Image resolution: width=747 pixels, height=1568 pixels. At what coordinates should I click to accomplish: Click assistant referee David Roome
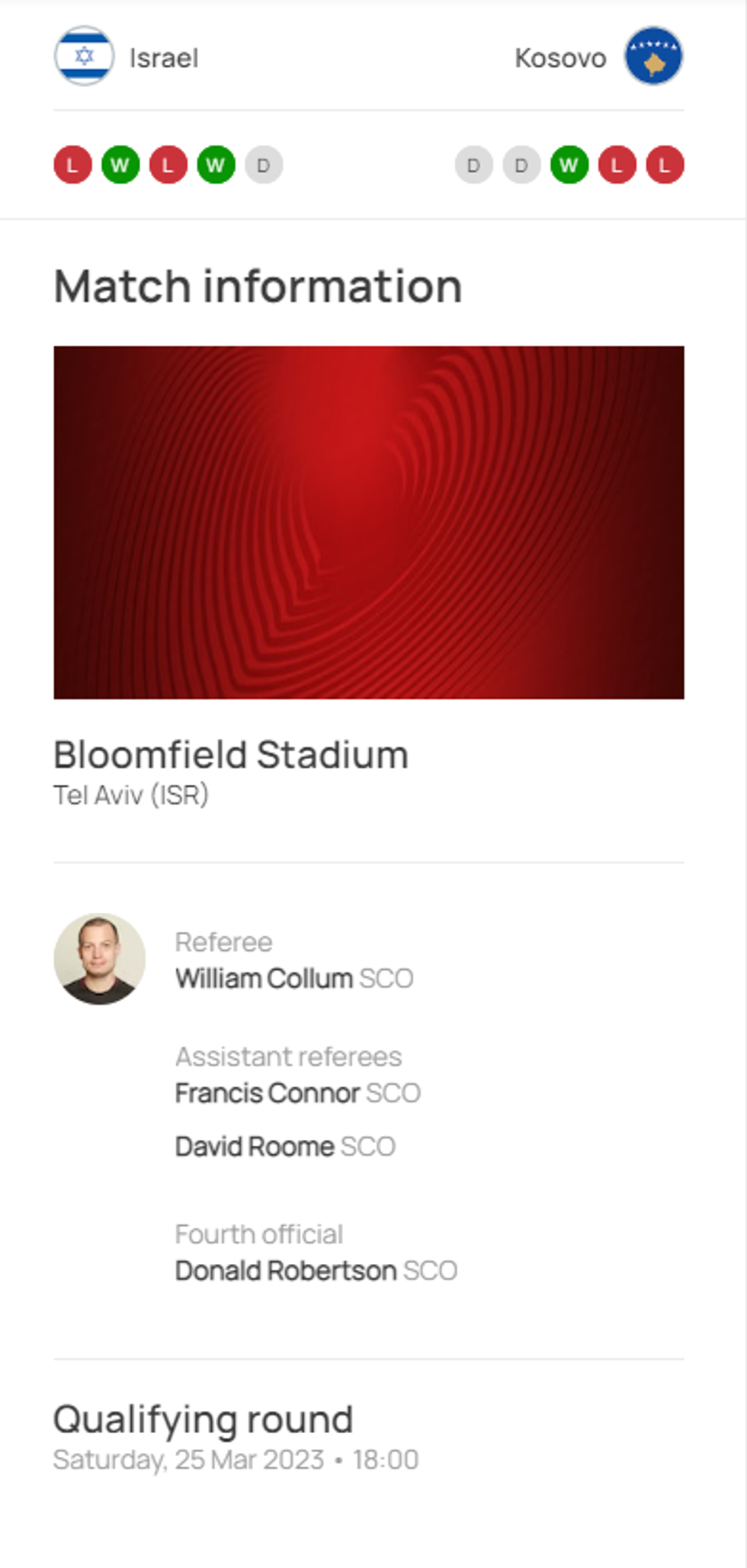pos(255,1147)
